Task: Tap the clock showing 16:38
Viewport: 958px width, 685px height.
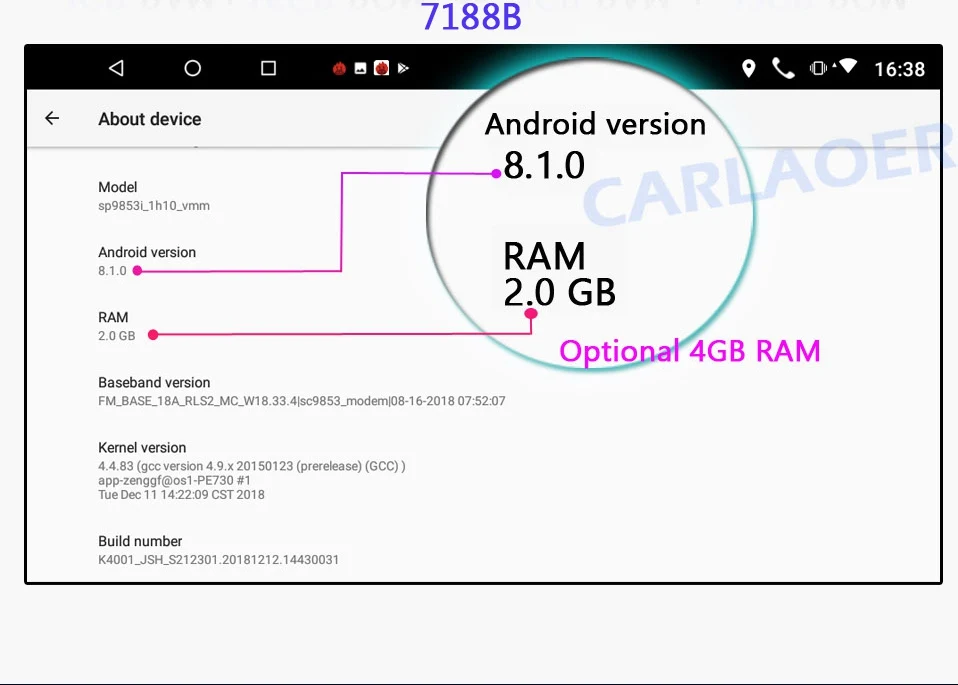Action: point(901,68)
